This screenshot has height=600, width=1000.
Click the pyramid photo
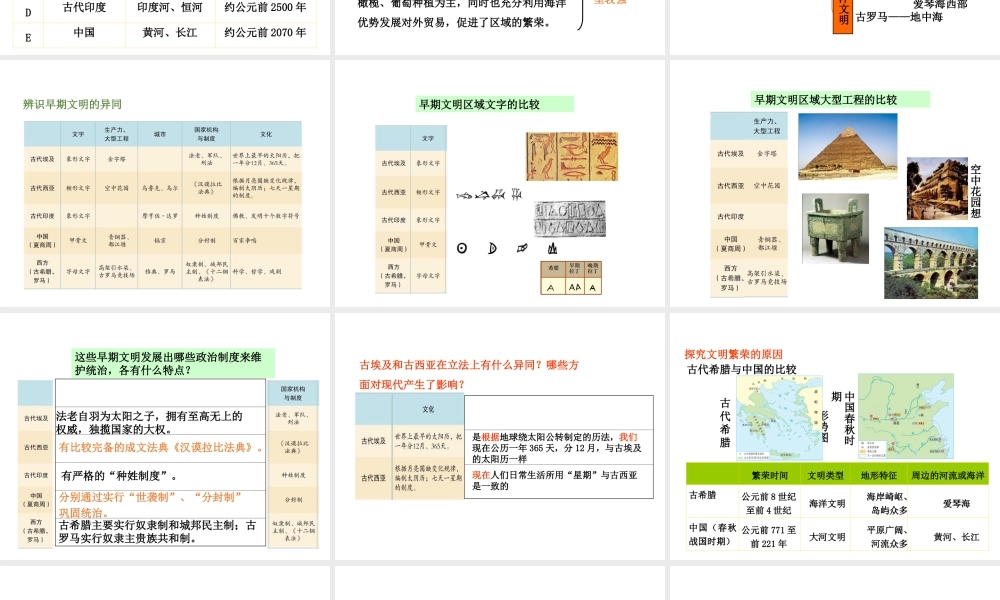[x=848, y=146]
